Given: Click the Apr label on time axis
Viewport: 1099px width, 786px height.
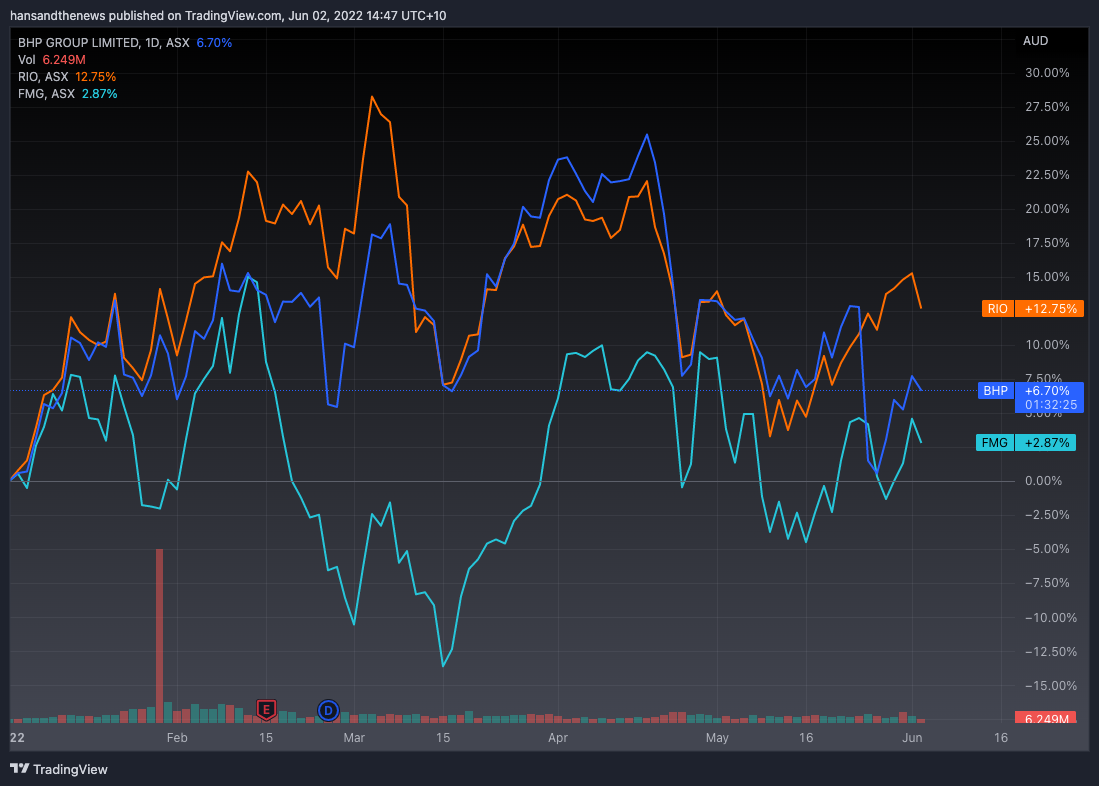Looking at the screenshot, I should pyautogui.click(x=558, y=738).
